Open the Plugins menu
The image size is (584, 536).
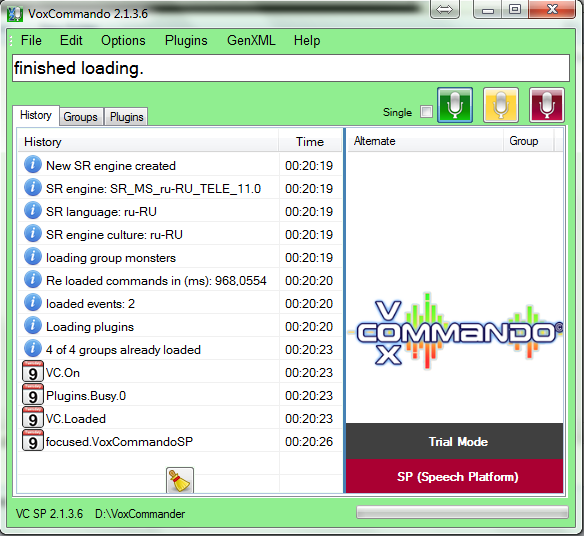point(186,41)
